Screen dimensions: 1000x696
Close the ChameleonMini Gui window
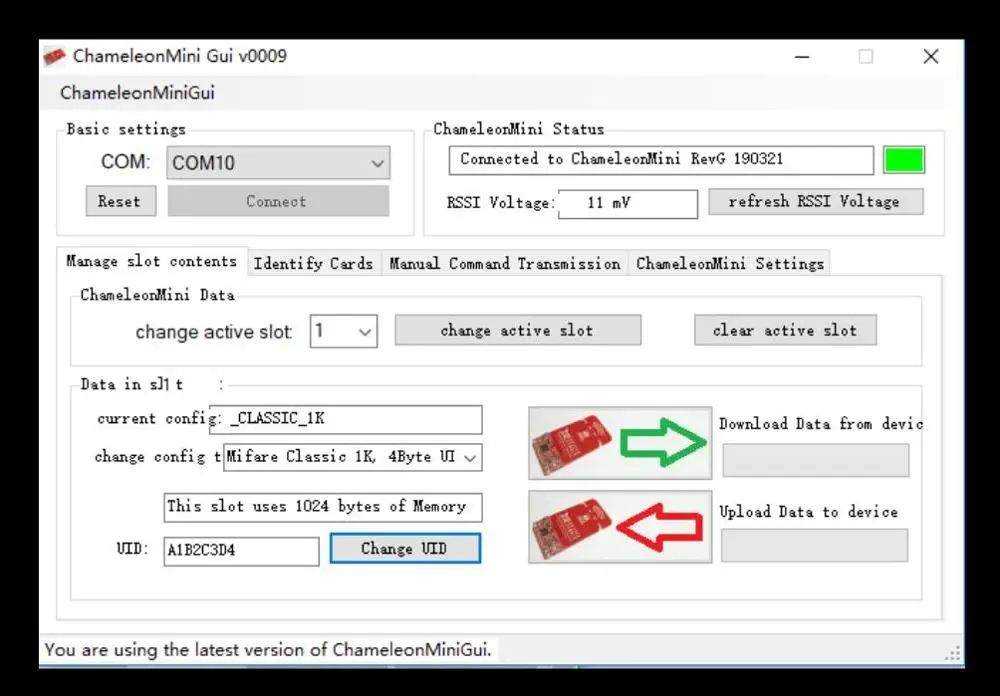click(931, 57)
